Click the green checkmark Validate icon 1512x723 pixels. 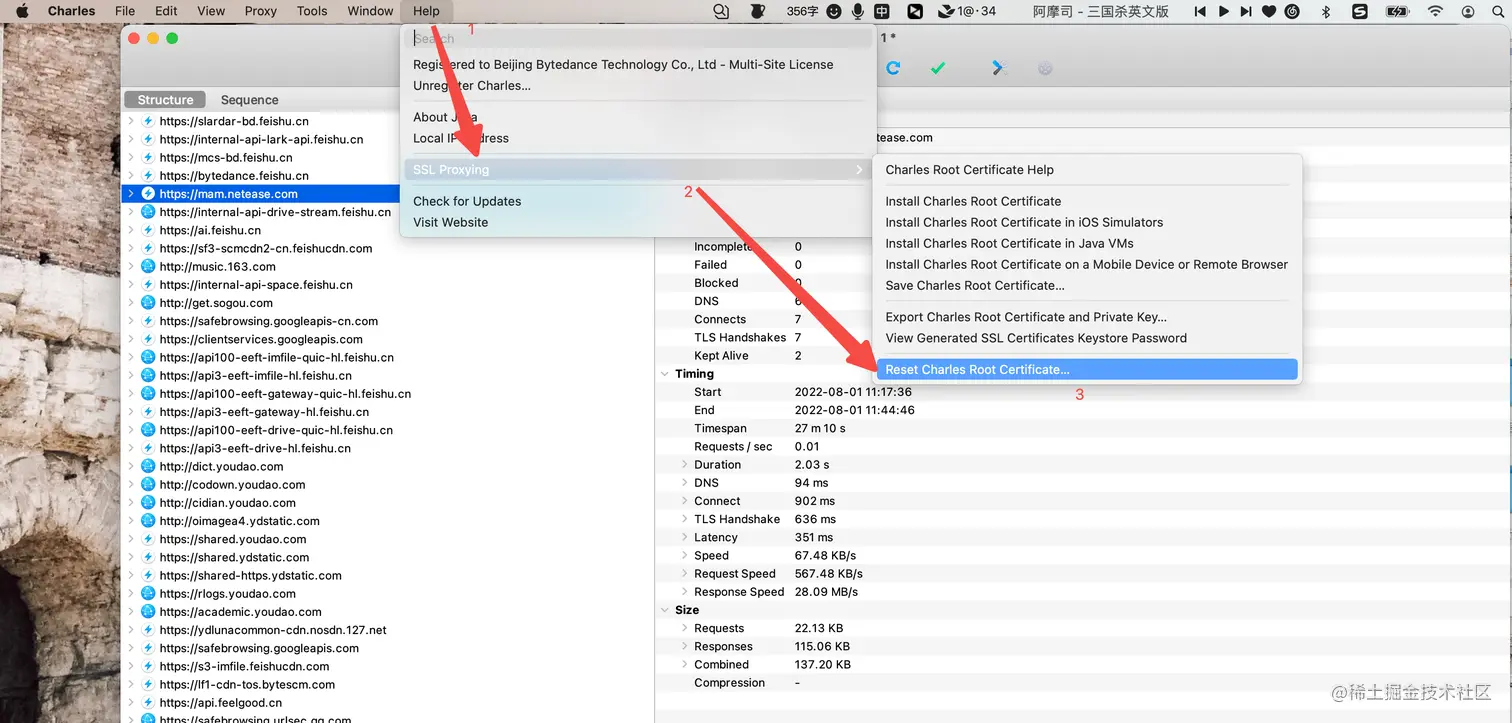[x=937, y=68]
